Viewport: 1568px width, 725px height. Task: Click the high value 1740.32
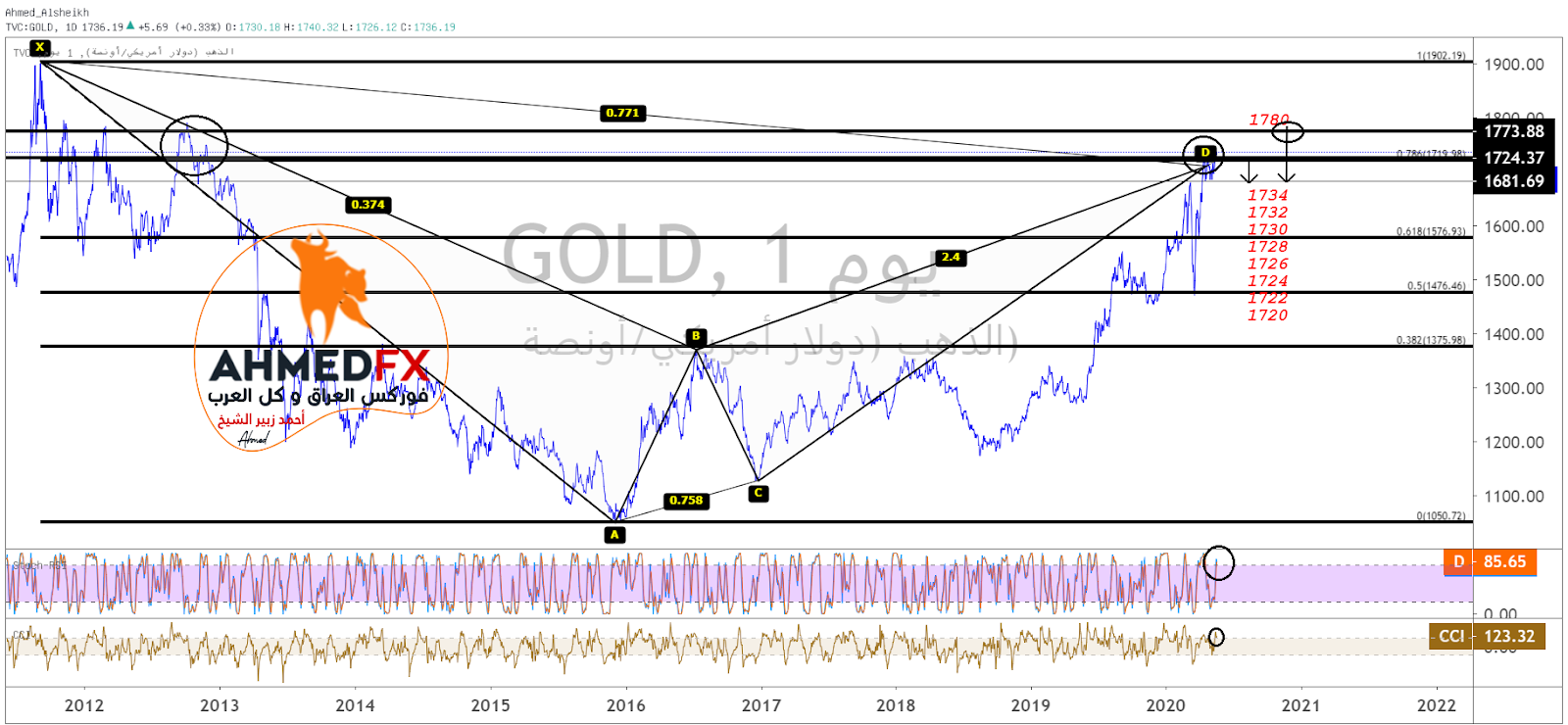pyautogui.click(x=317, y=27)
